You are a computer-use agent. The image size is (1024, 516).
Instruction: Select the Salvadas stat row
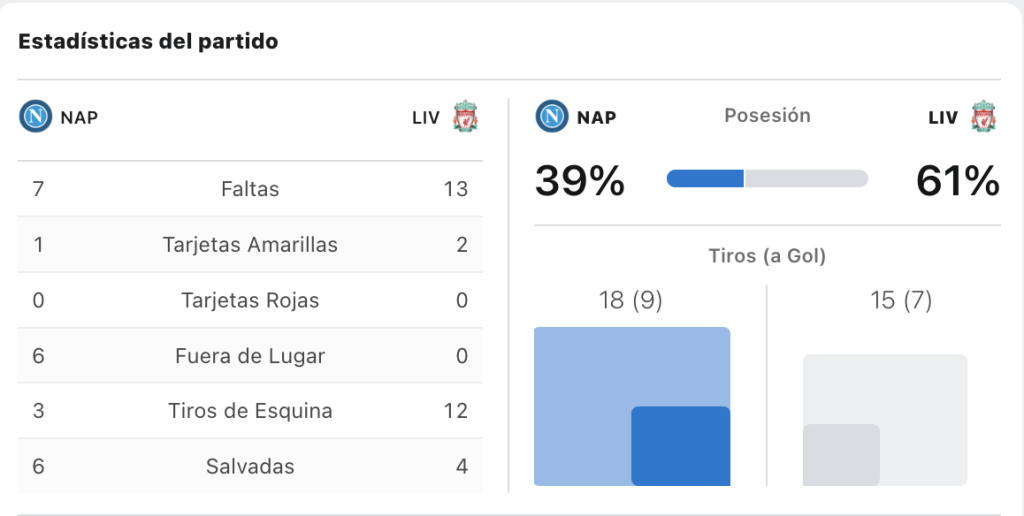tap(250, 466)
